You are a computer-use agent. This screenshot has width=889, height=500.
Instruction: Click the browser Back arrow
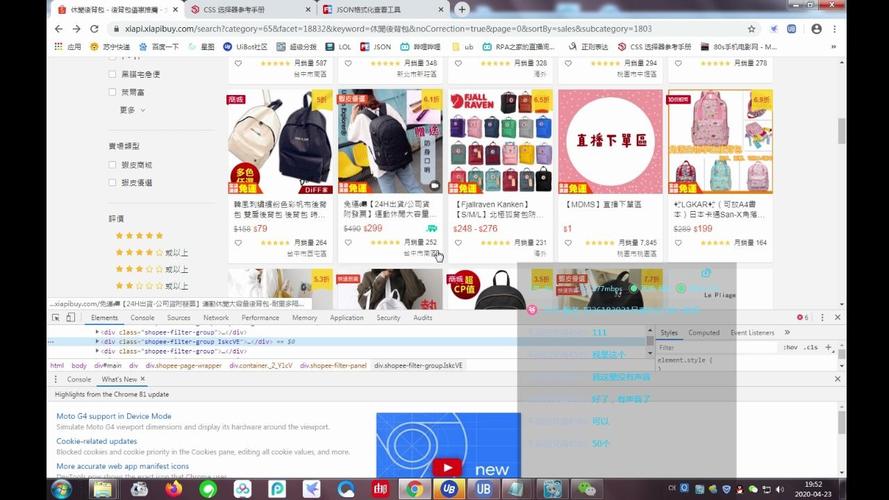(59, 29)
